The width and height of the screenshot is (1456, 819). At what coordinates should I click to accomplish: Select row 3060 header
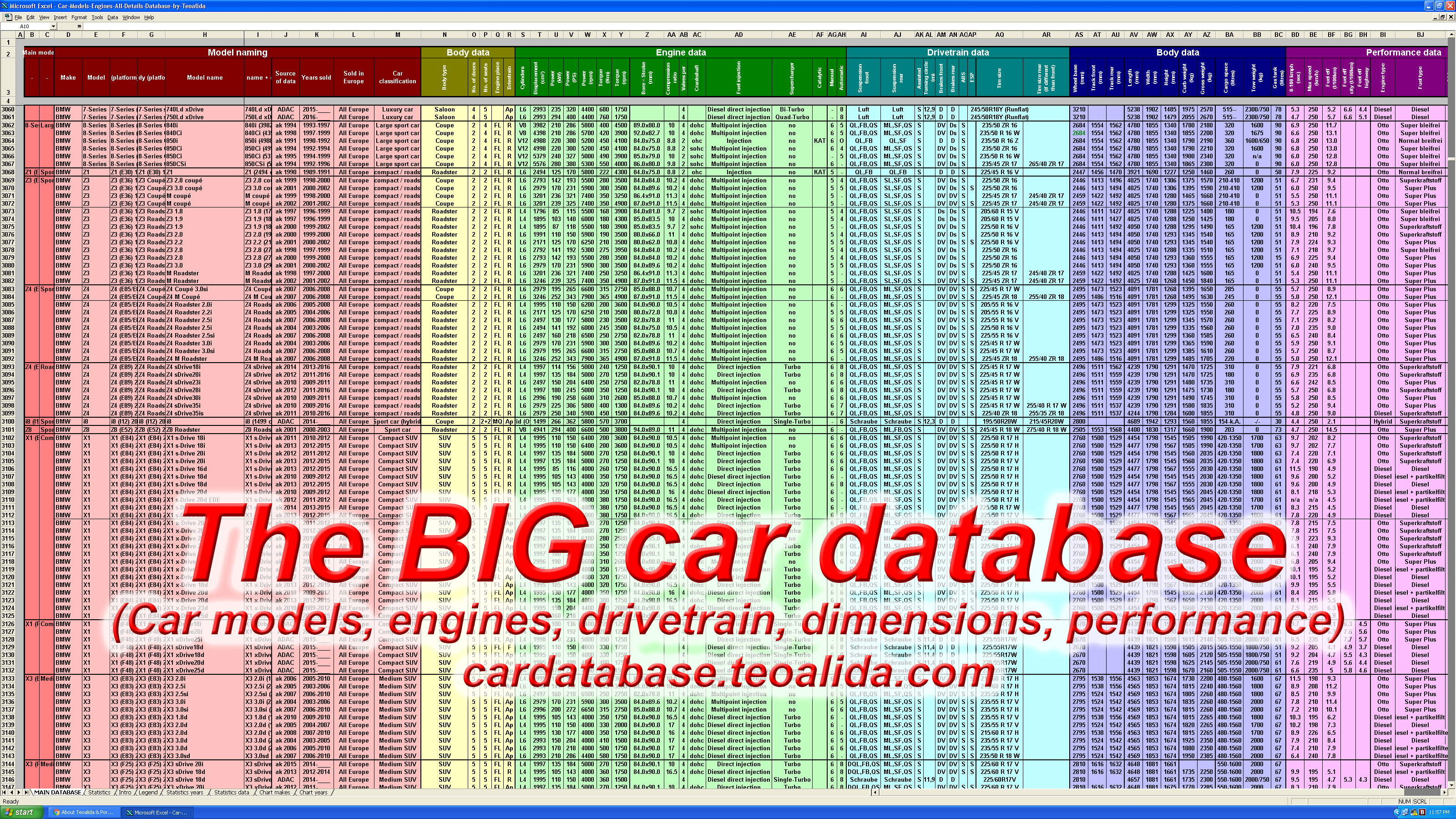pos(8,110)
